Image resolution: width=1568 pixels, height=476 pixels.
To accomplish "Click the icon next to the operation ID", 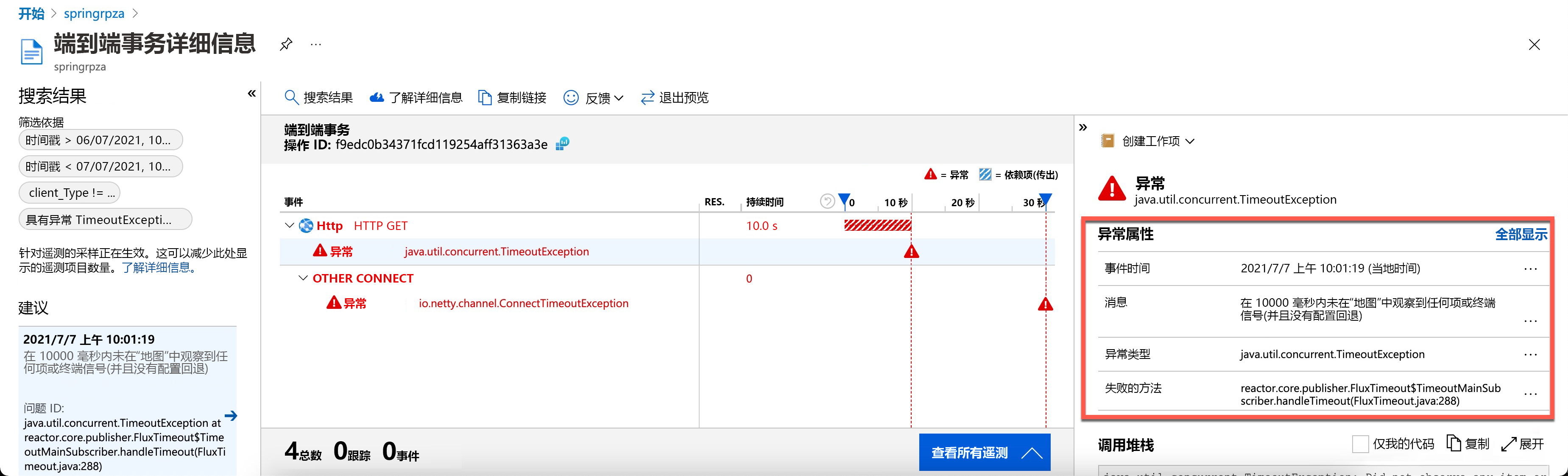I will click(562, 144).
